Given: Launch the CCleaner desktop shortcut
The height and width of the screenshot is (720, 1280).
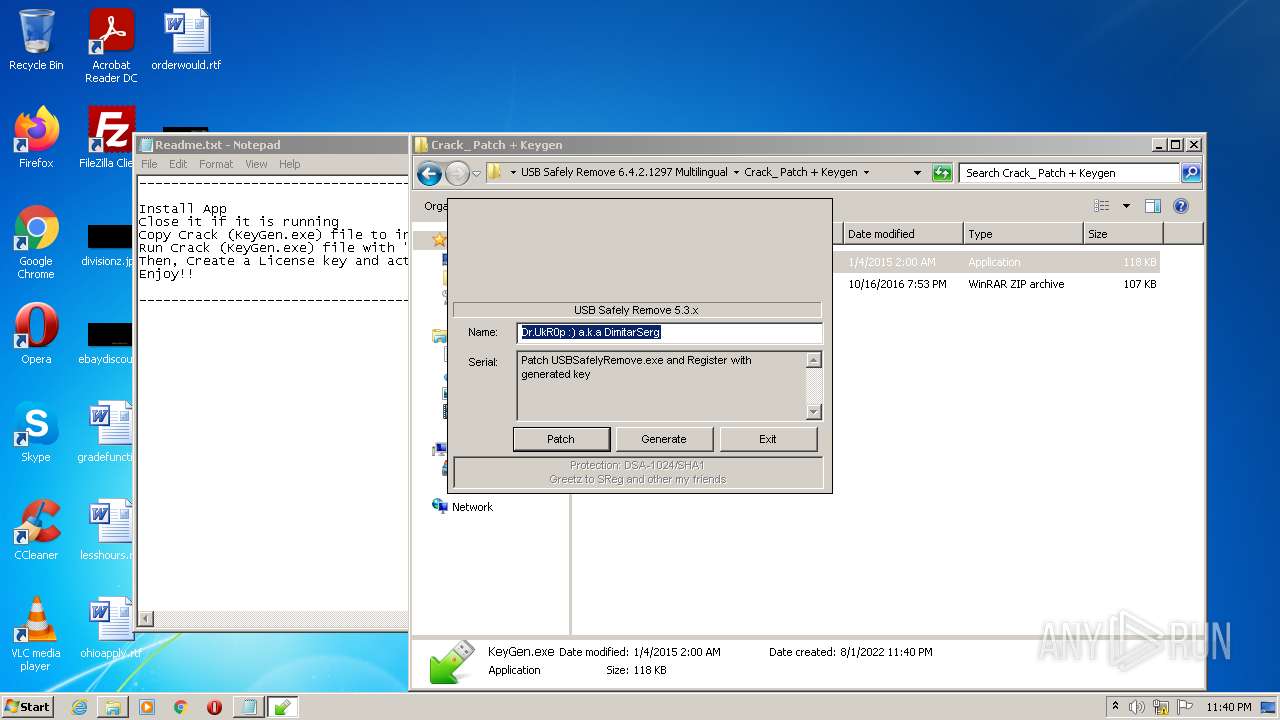Looking at the screenshot, I should [36, 530].
